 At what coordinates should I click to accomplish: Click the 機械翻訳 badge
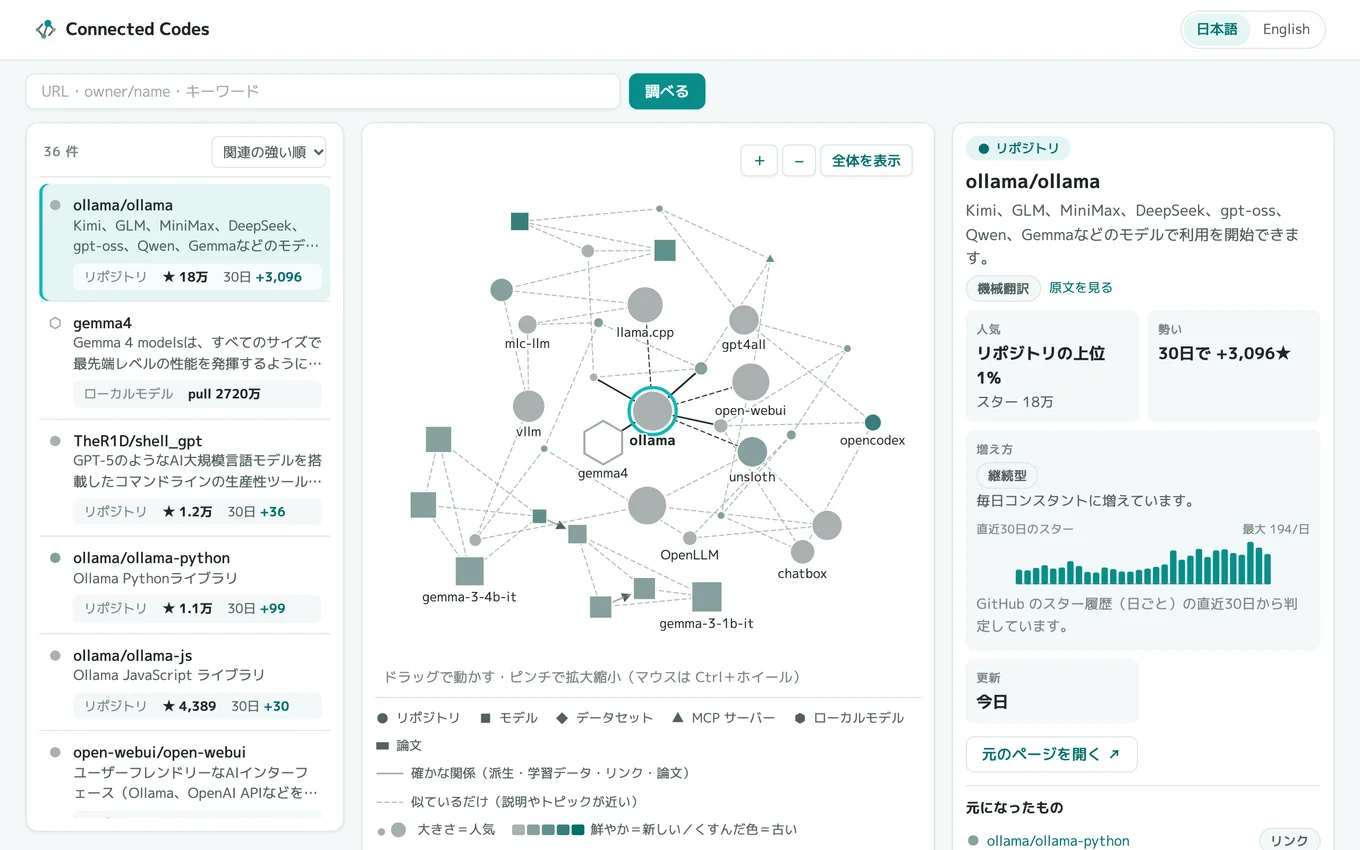(x=1003, y=288)
